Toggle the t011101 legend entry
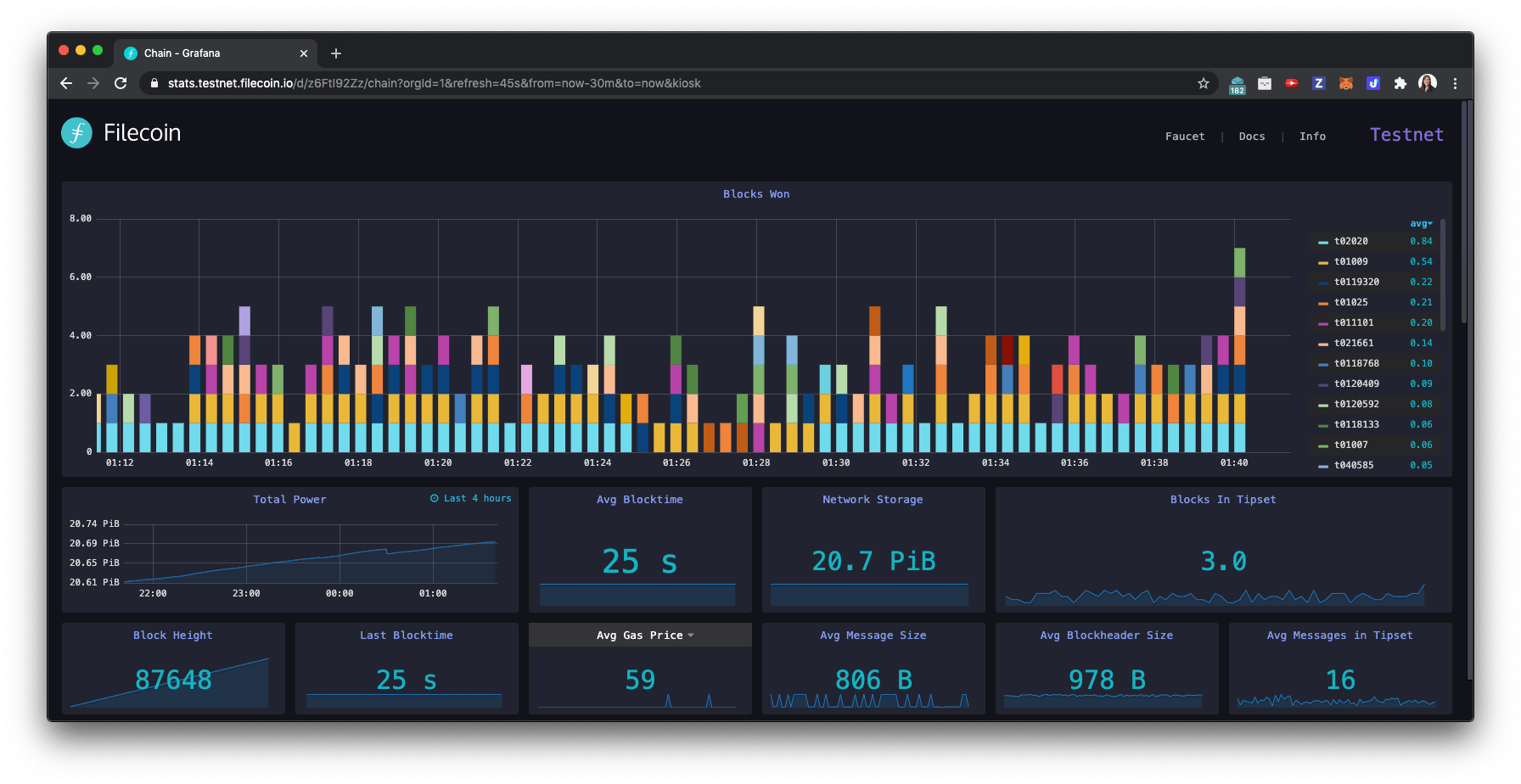Image resolution: width=1521 pixels, height=784 pixels. 1353,323
